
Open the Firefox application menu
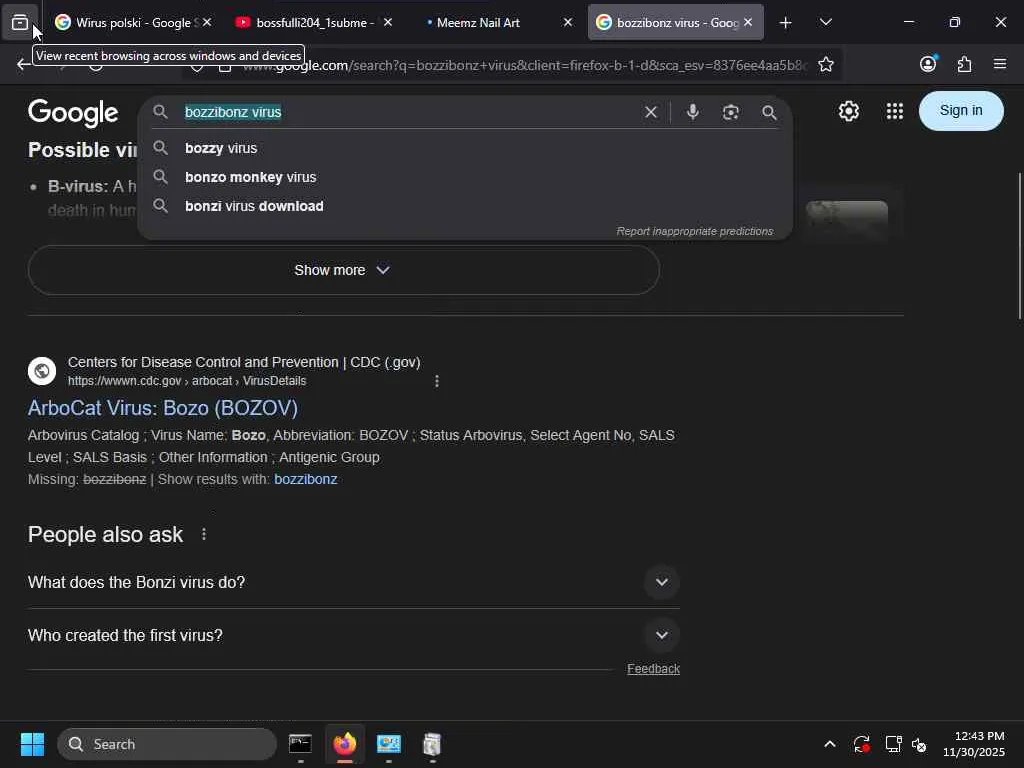pos(1000,64)
